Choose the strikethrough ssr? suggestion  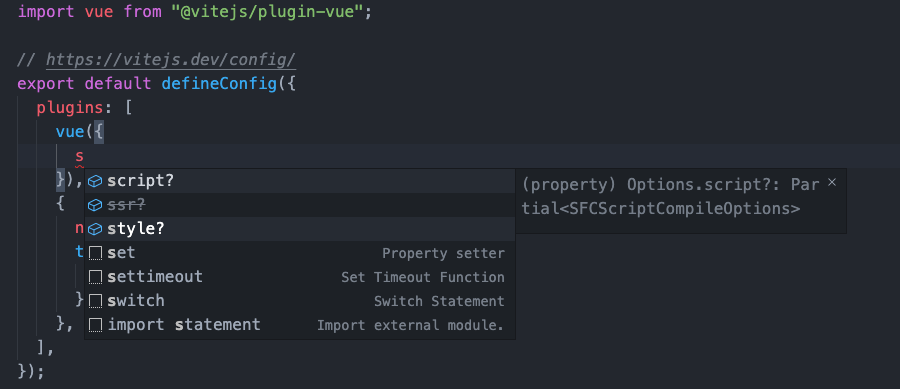[126, 205]
